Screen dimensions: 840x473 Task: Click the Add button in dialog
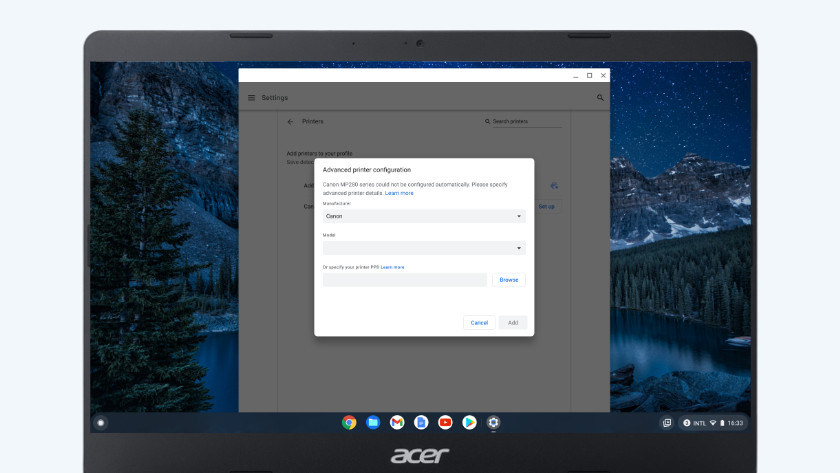click(513, 322)
